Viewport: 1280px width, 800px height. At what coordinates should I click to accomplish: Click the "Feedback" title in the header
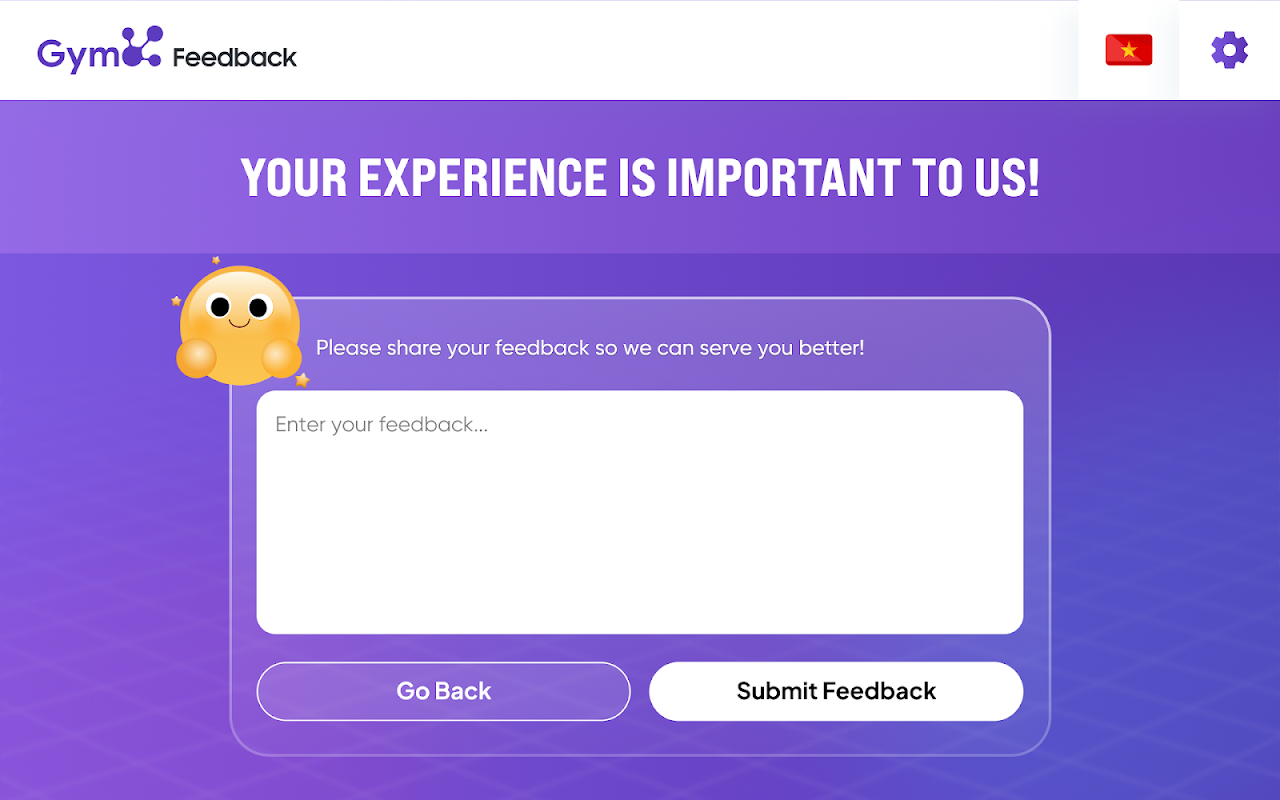tap(234, 57)
